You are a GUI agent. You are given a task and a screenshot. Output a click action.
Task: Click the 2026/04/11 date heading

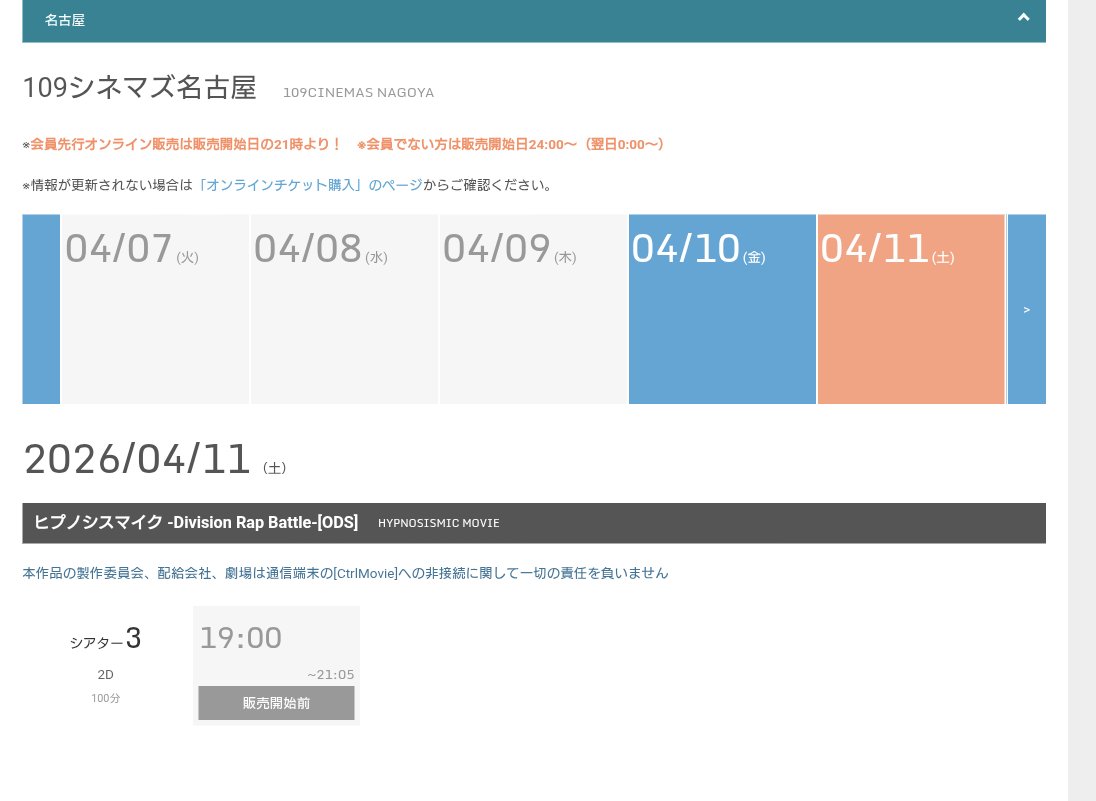coord(137,459)
